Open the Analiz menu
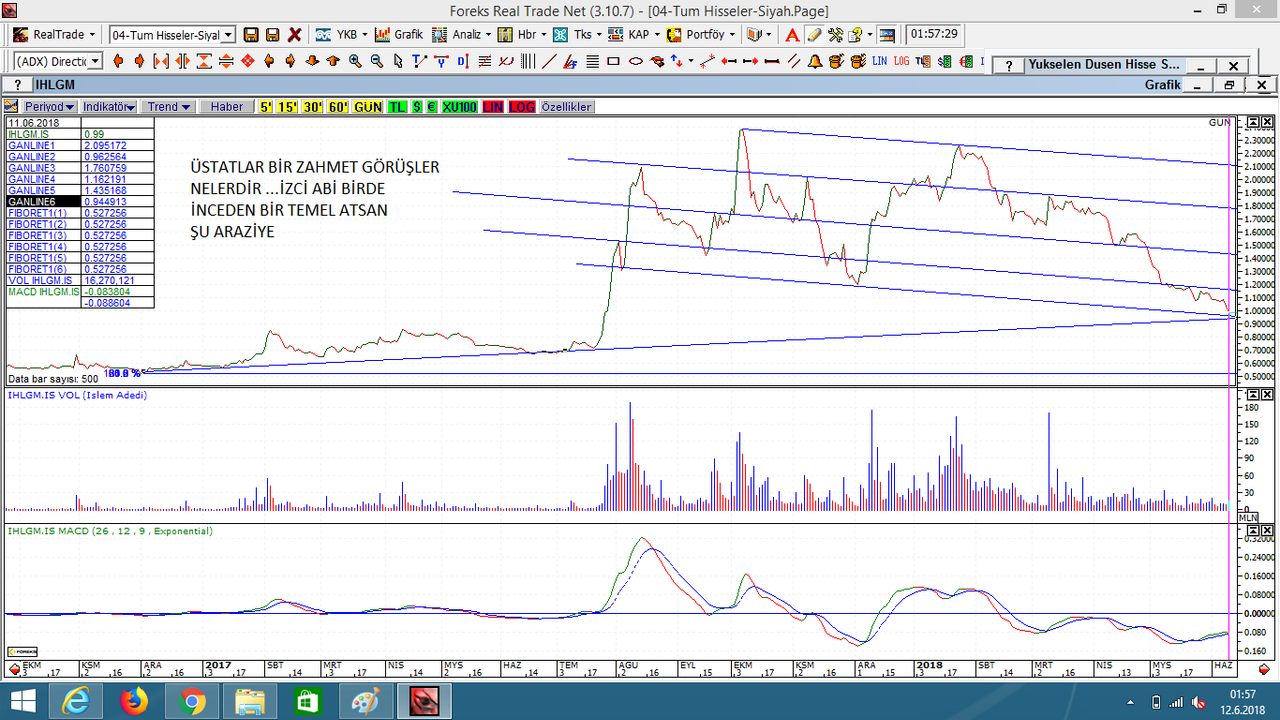 tap(461, 35)
